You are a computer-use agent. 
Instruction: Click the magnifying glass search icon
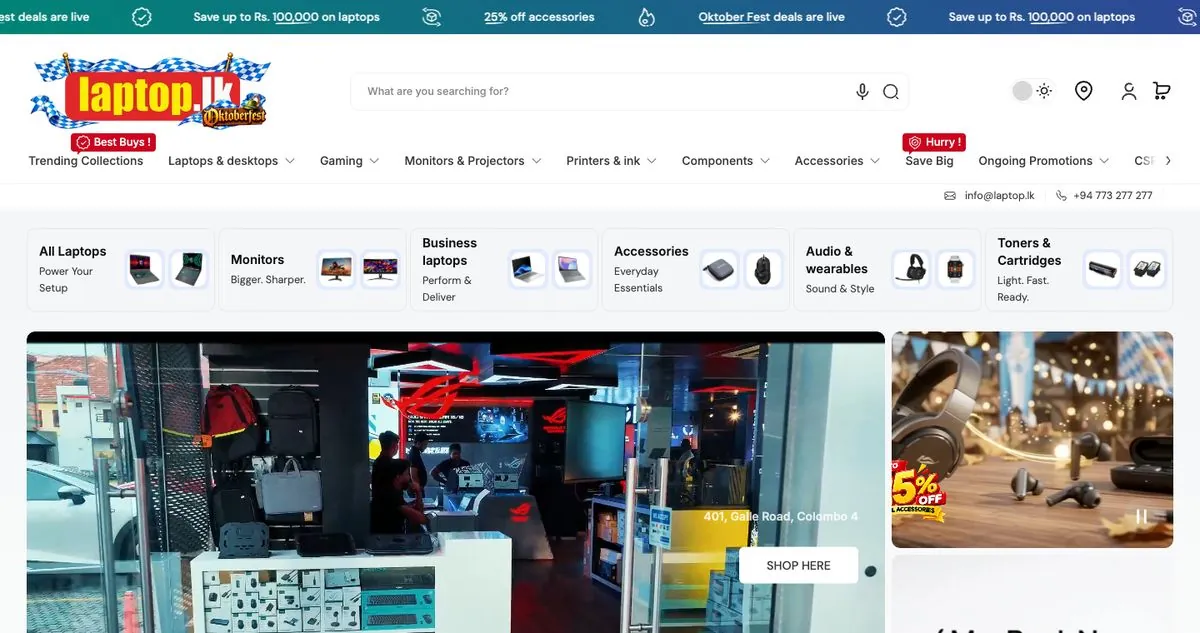click(891, 91)
